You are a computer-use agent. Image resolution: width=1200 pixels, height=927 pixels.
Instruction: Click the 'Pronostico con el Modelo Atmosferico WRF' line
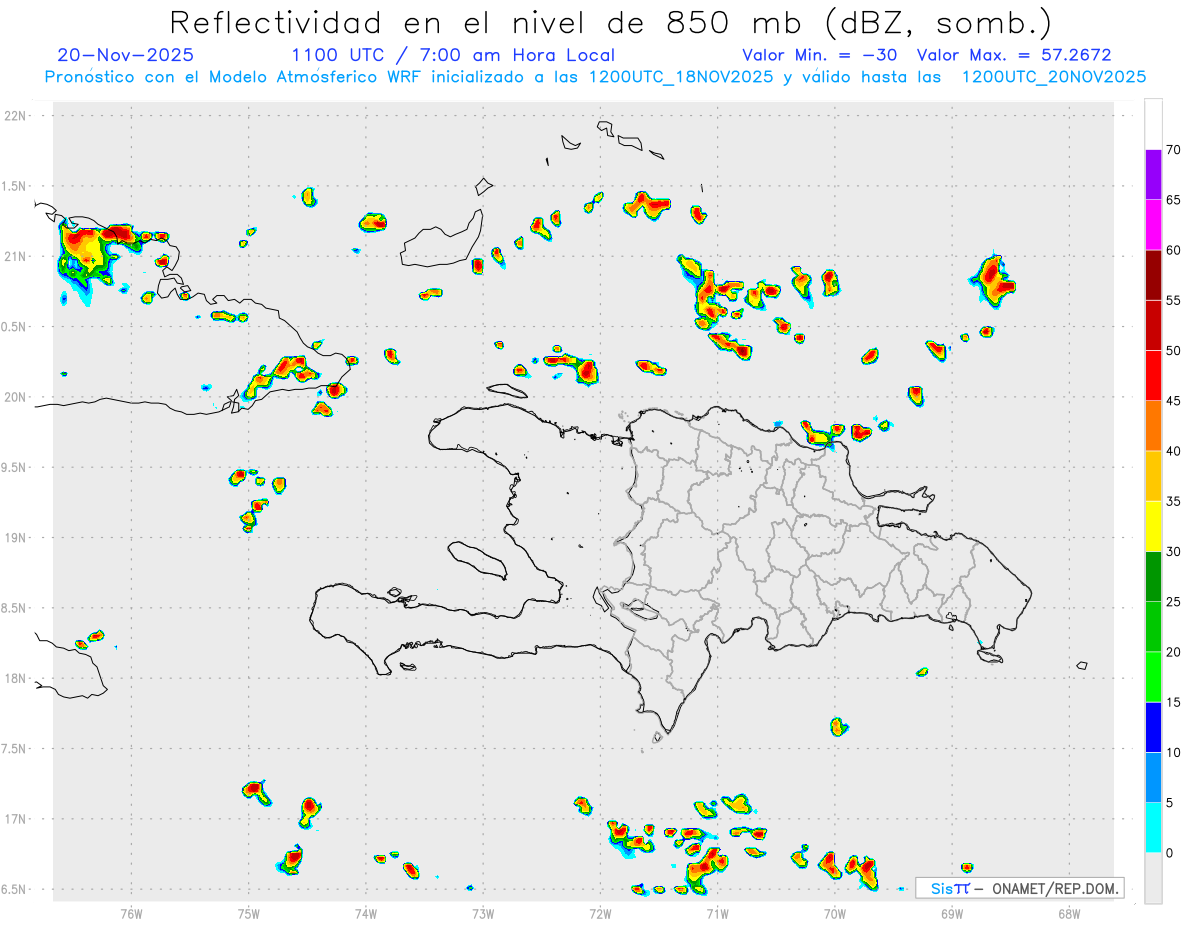pos(595,77)
